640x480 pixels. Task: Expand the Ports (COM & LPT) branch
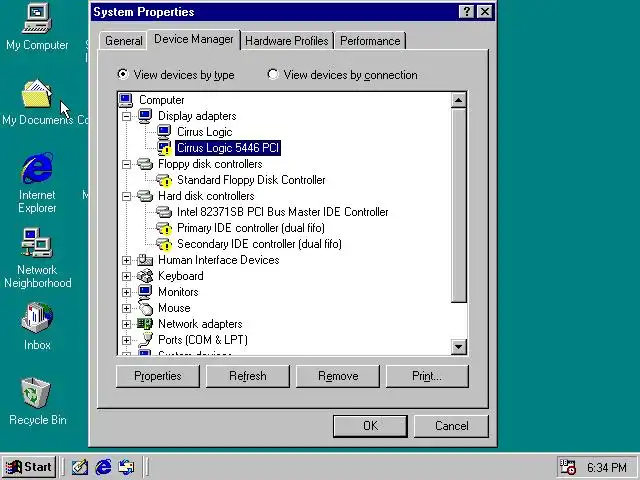coord(127,340)
